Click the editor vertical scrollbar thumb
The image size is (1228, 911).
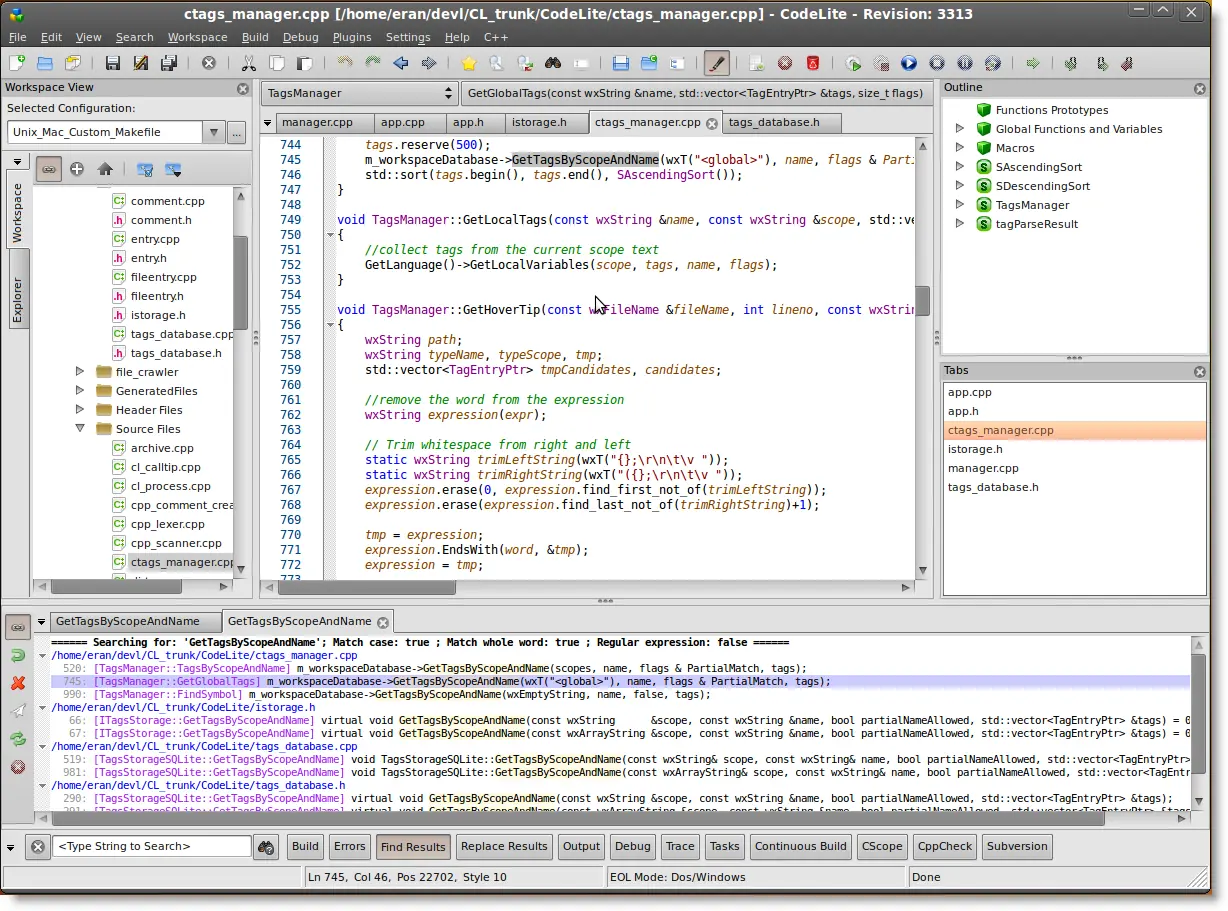click(x=923, y=300)
